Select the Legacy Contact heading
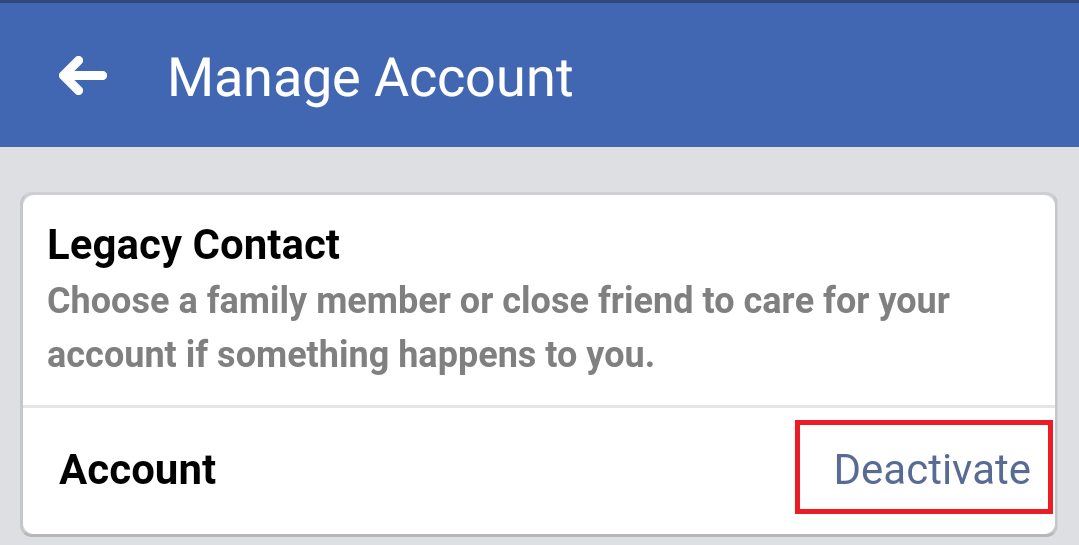This screenshot has width=1079, height=545. pos(194,245)
